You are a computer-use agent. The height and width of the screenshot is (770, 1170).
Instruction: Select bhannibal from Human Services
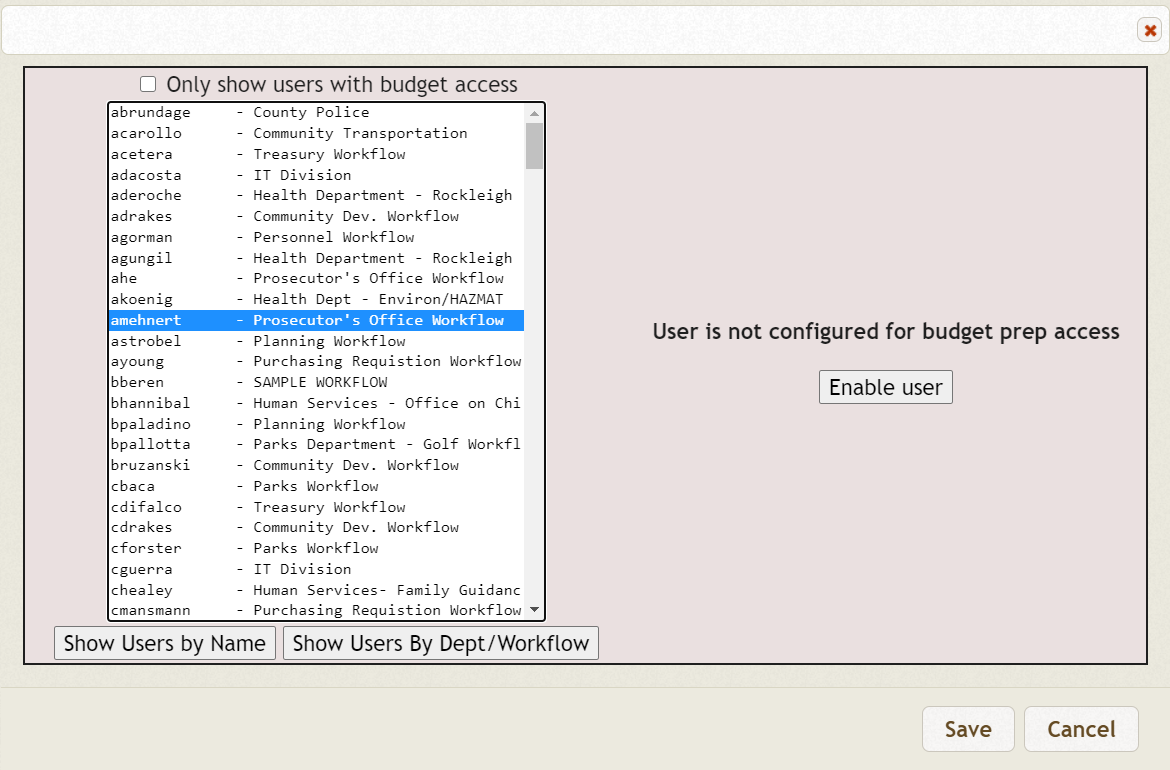coord(250,403)
